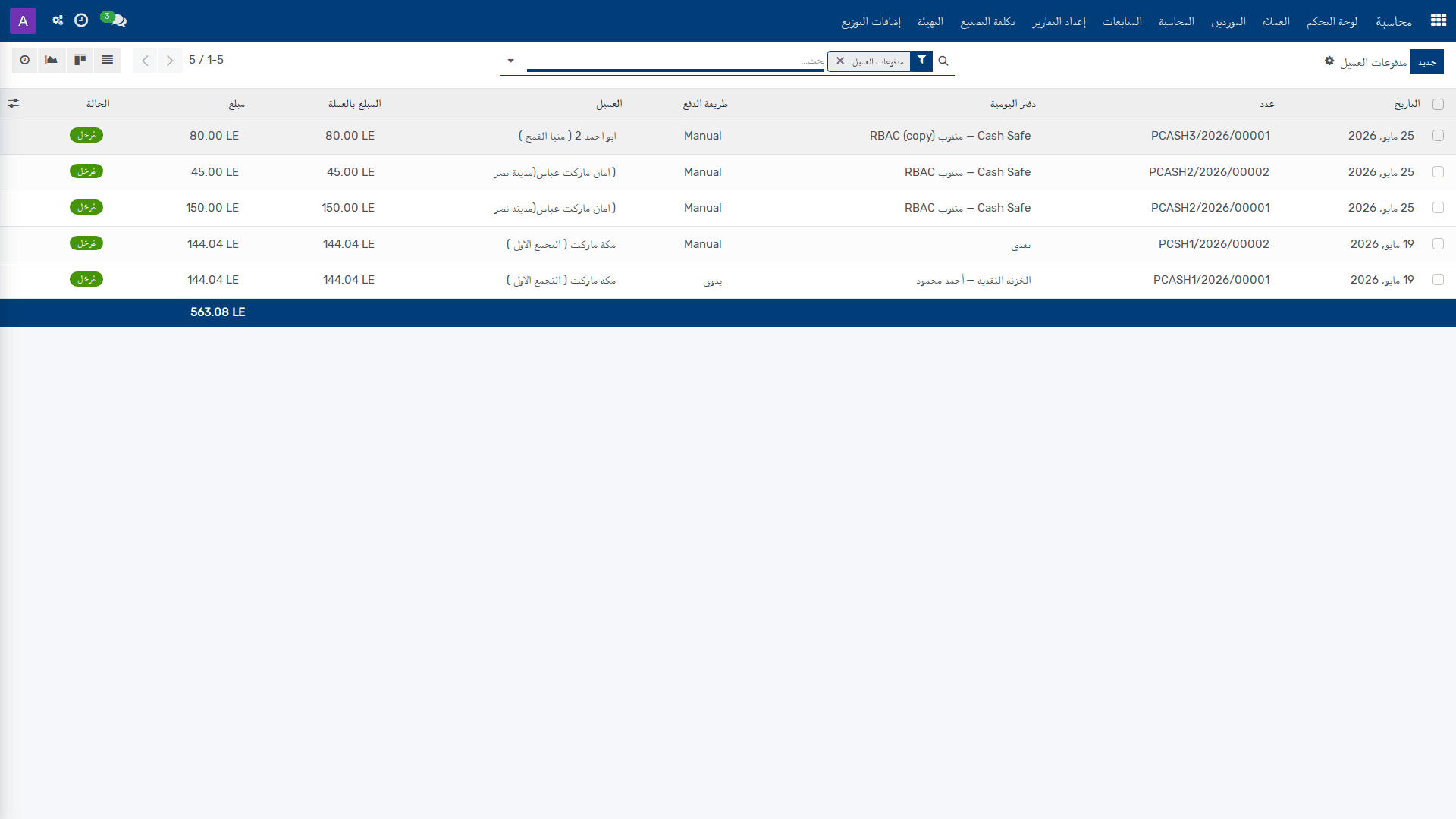Select all rows with header checkbox

pos(1438,104)
